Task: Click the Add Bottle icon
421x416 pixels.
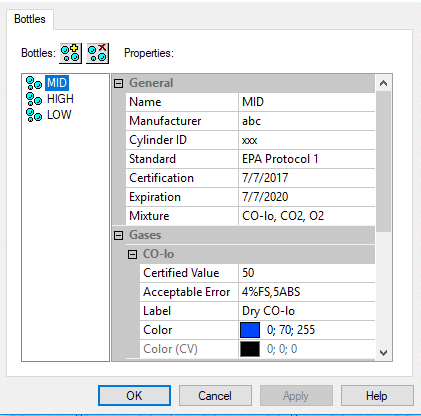Action: (x=70, y=53)
